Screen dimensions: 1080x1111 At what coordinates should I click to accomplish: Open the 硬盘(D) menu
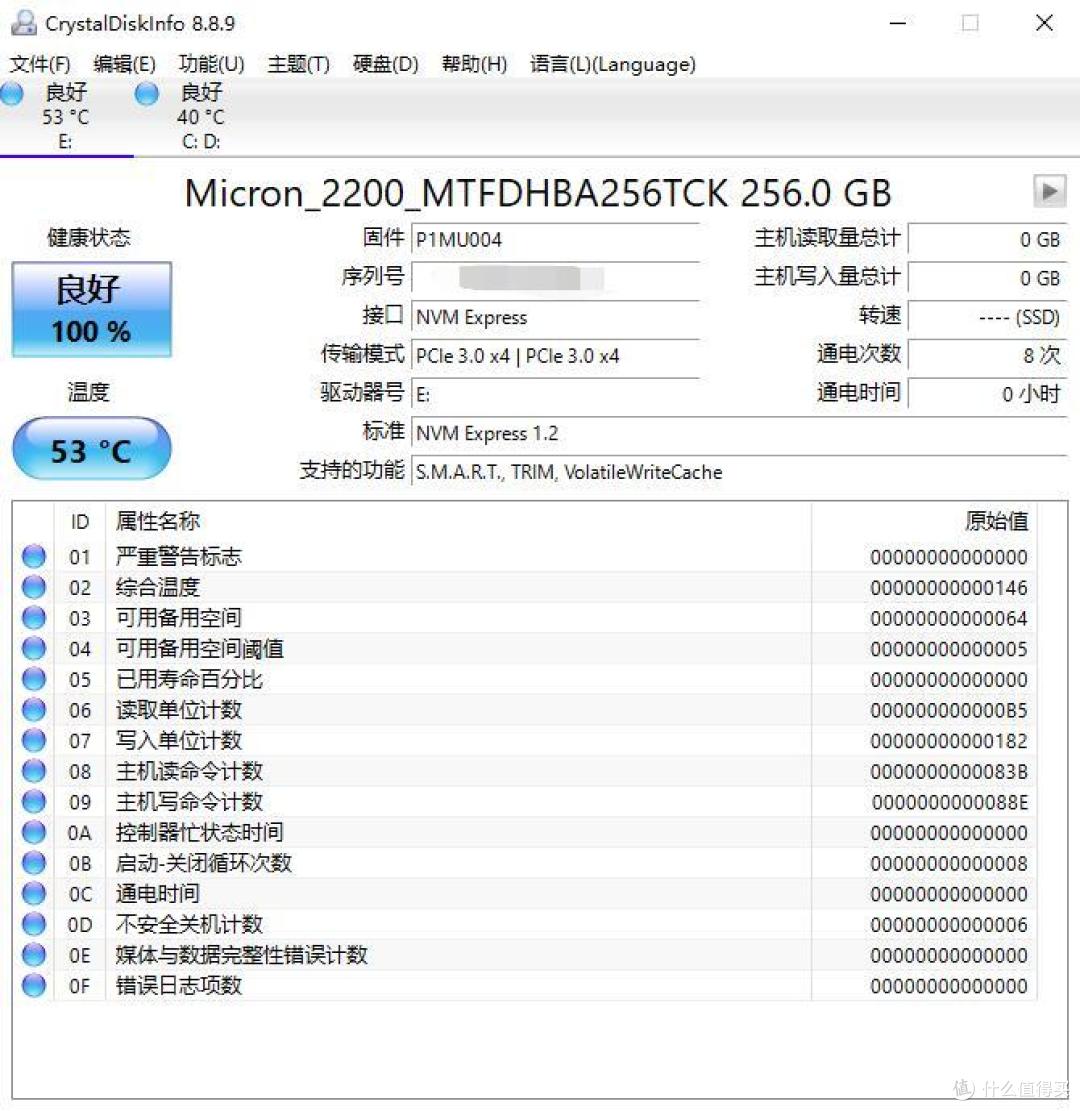click(386, 64)
